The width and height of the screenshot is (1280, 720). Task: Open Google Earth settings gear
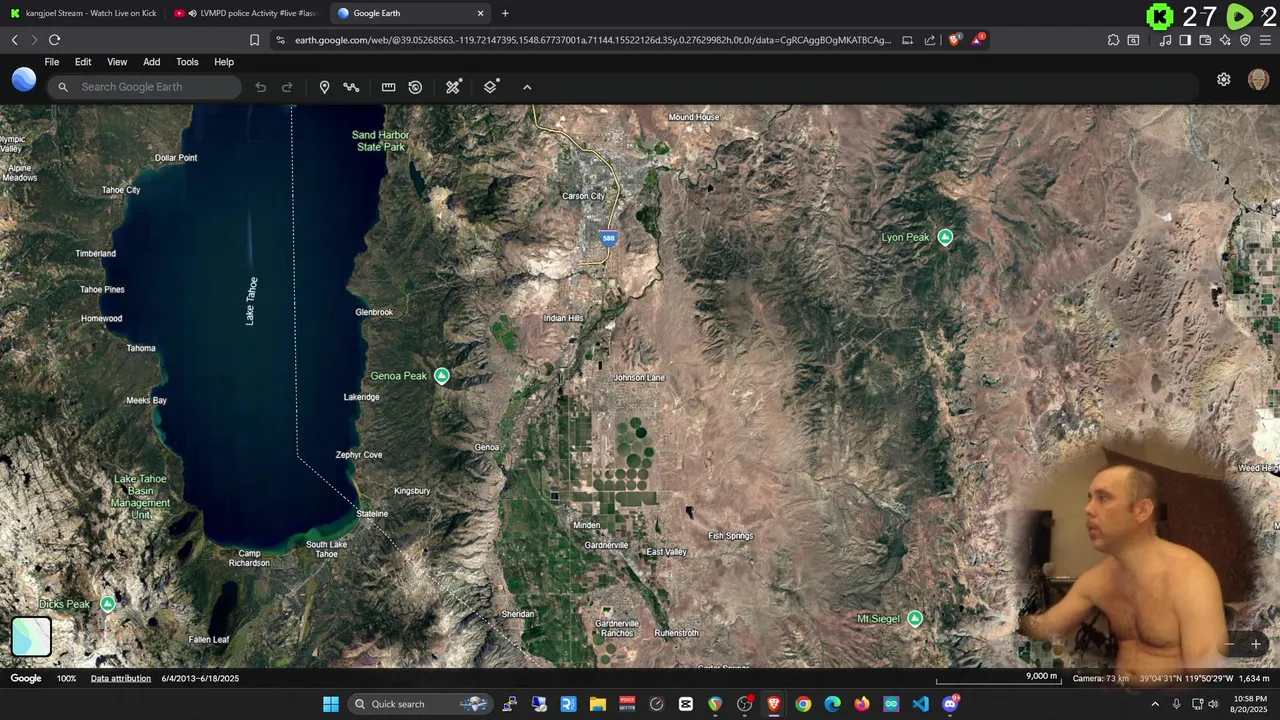(x=1224, y=80)
